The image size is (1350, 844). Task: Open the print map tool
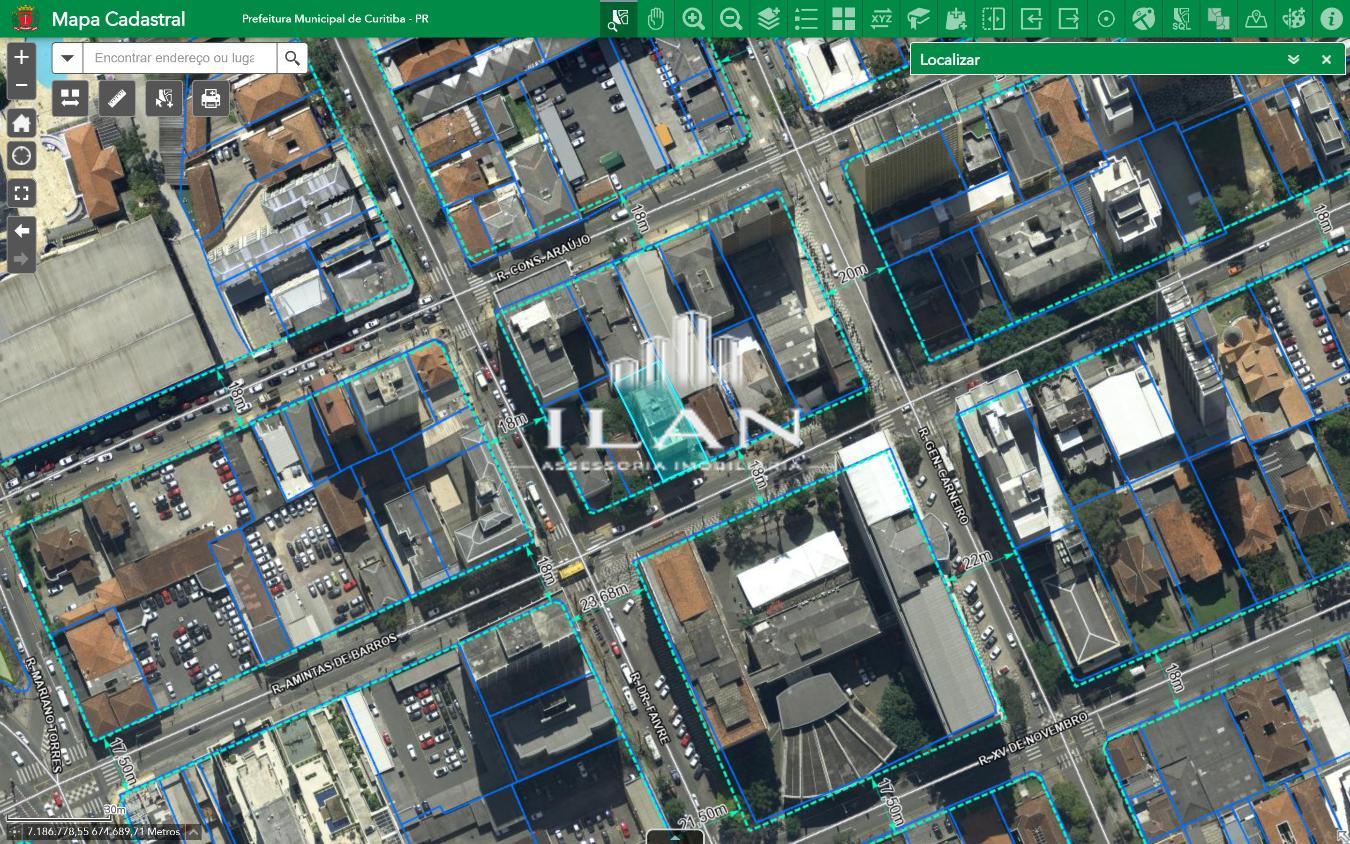click(x=210, y=98)
